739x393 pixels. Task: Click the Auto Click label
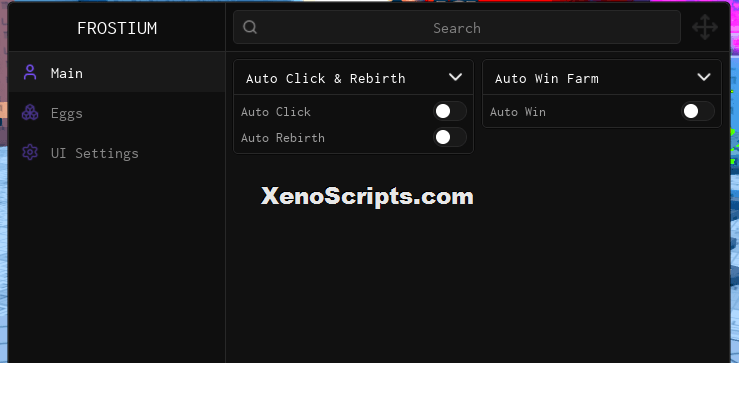276,112
